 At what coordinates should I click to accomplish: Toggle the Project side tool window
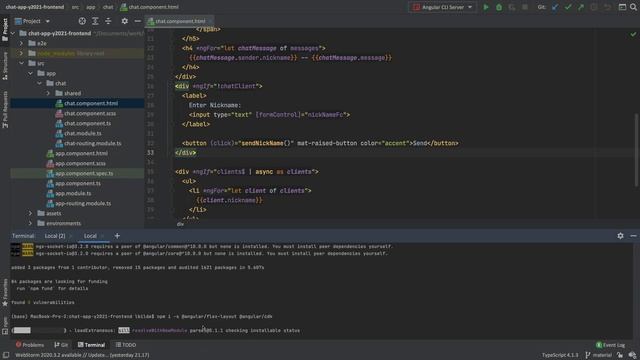[5, 29]
